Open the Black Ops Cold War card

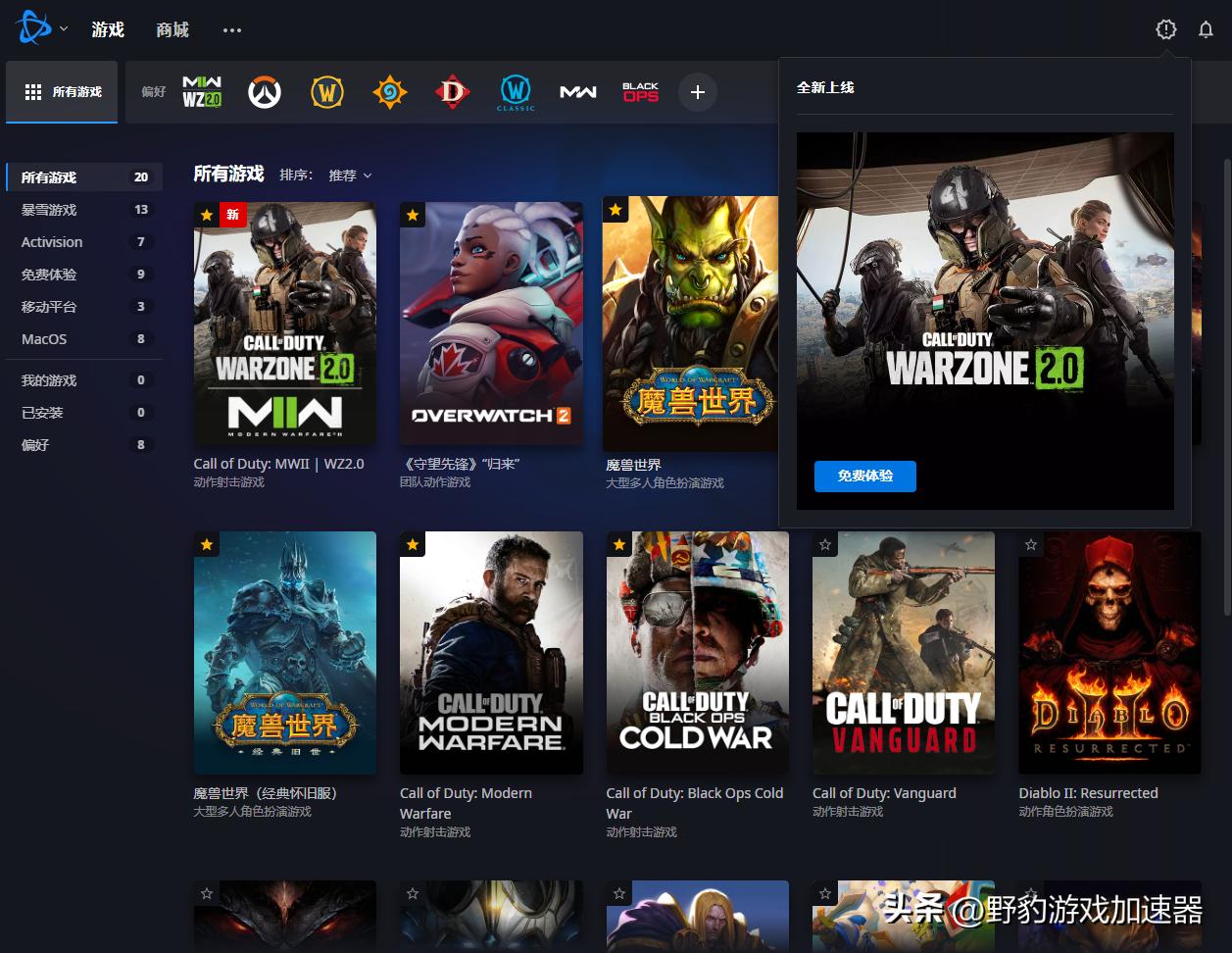698,653
